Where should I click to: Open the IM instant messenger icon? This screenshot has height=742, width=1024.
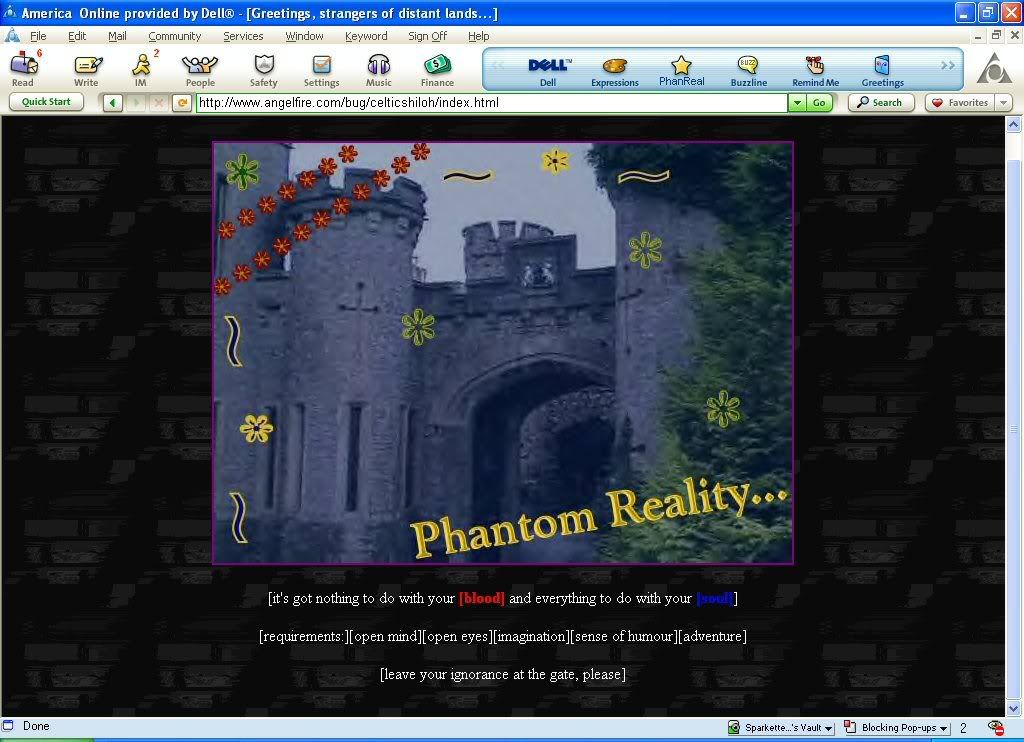pyautogui.click(x=141, y=66)
